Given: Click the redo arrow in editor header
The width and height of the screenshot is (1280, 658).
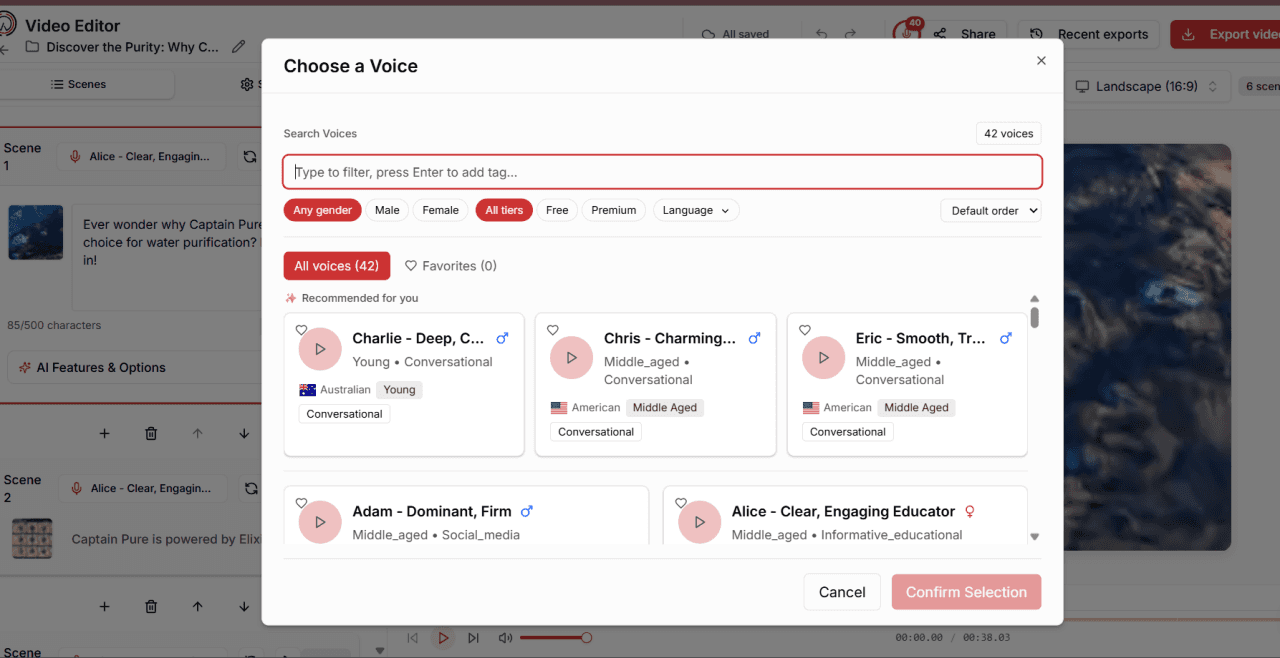Looking at the screenshot, I should (850, 34).
